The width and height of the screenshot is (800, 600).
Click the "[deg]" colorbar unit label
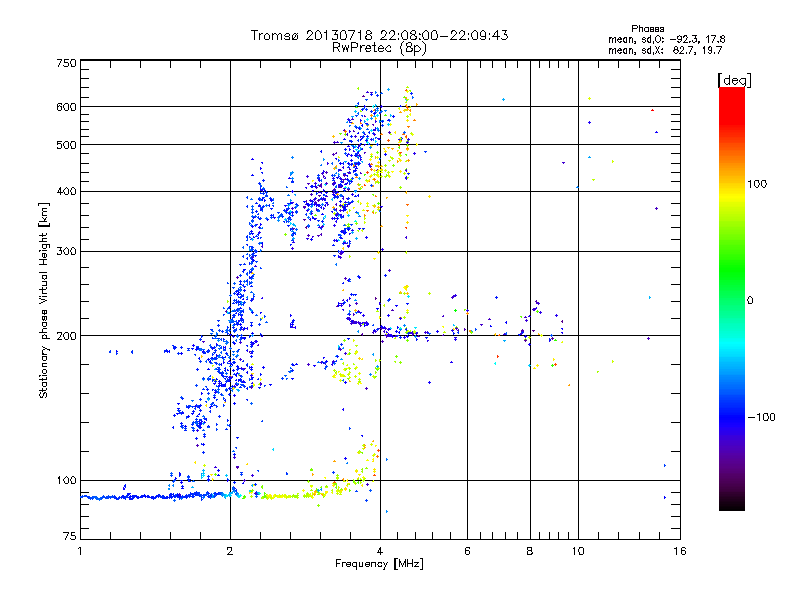pos(734,81)
